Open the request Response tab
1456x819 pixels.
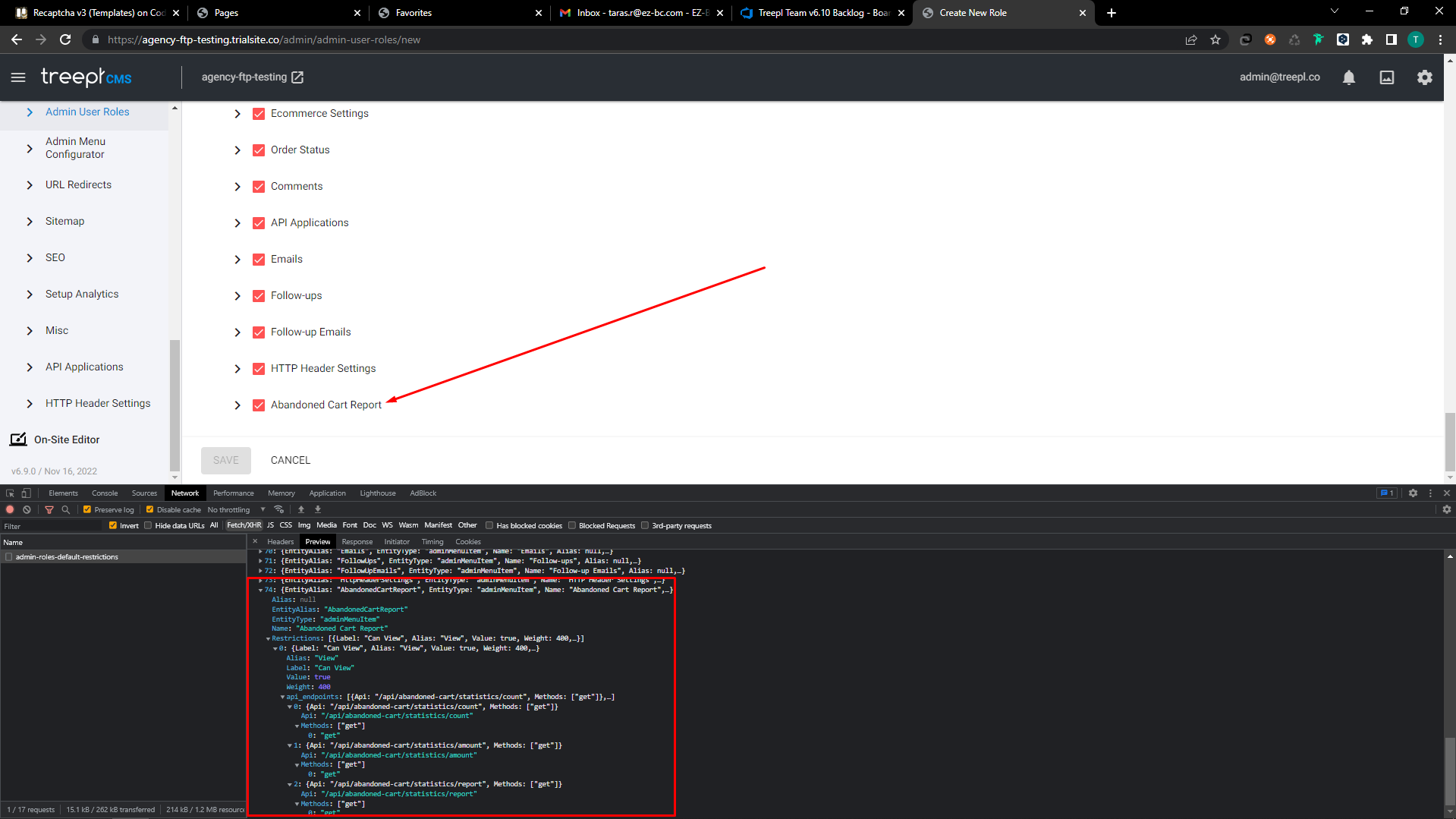click(357, 542)
